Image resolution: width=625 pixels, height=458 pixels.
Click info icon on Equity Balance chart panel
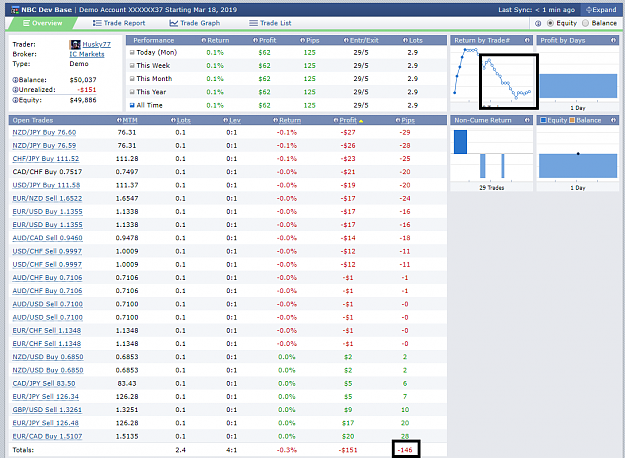click(x=613, y=120)
